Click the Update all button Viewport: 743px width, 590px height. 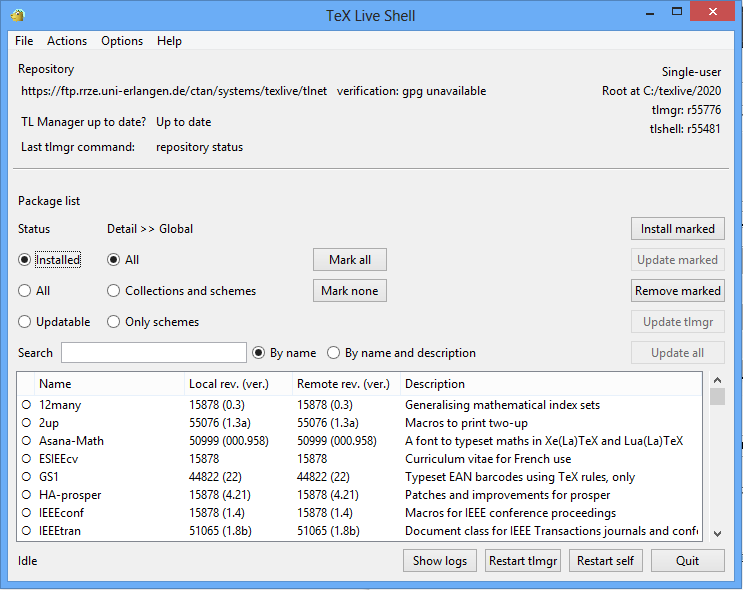678,353
